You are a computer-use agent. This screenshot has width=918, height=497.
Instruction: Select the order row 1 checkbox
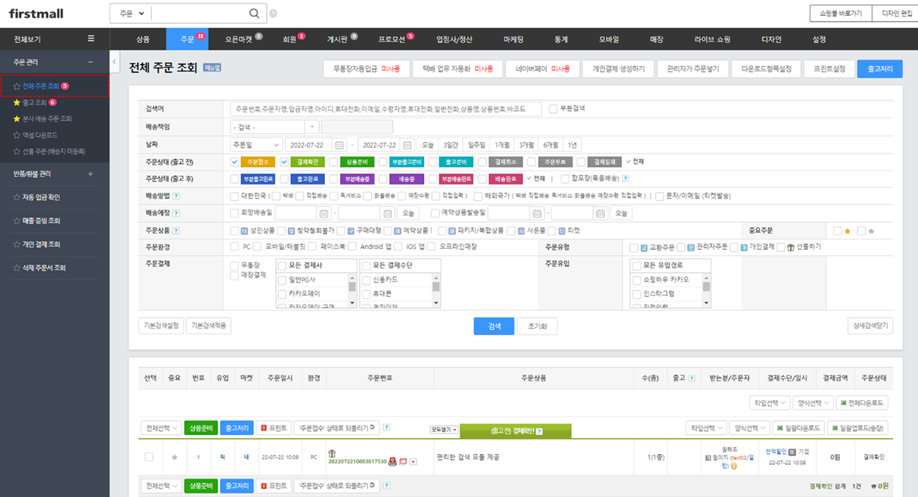click(x=149, y=457)
